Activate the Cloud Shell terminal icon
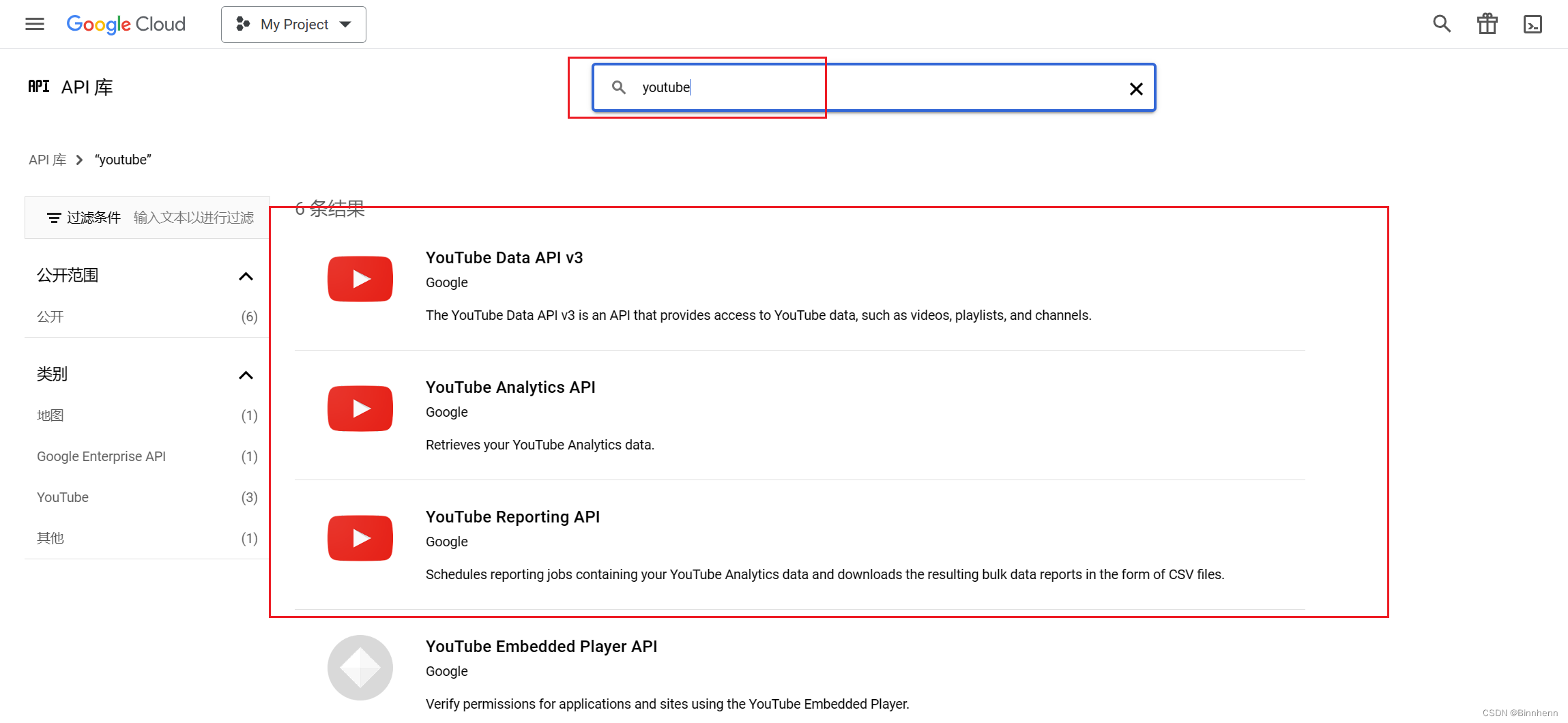 (1533, 24)
